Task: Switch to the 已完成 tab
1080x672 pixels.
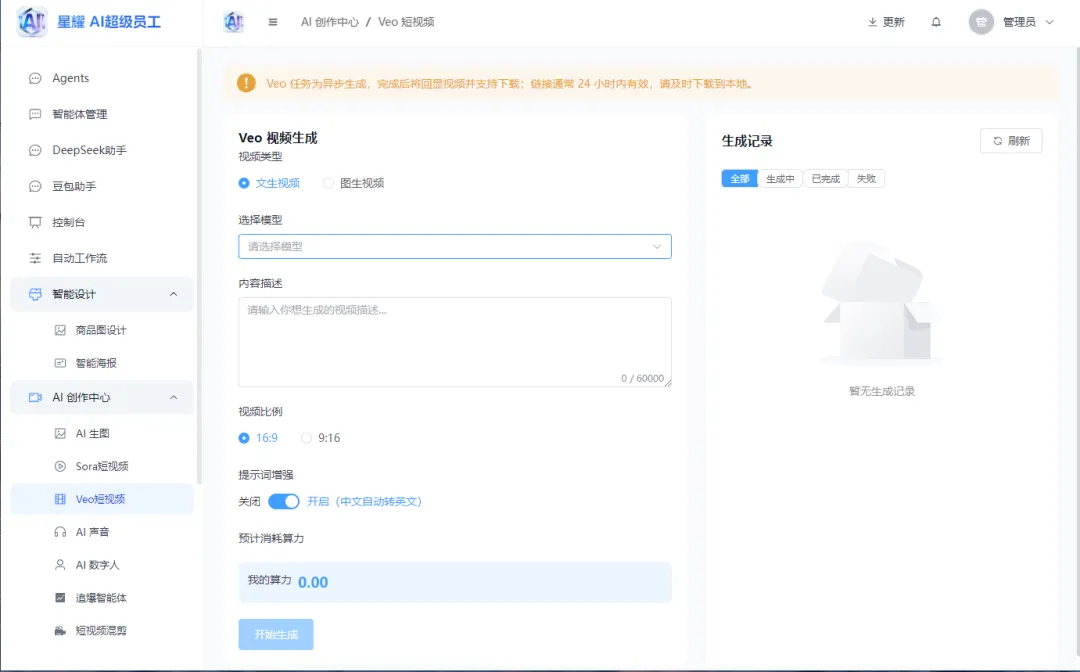Action: 824,178
